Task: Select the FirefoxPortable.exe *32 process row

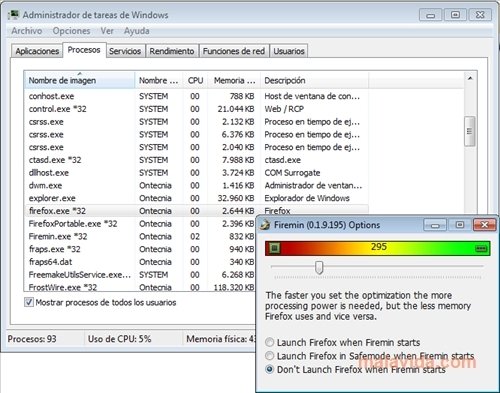Action: (x=140, y=224)
